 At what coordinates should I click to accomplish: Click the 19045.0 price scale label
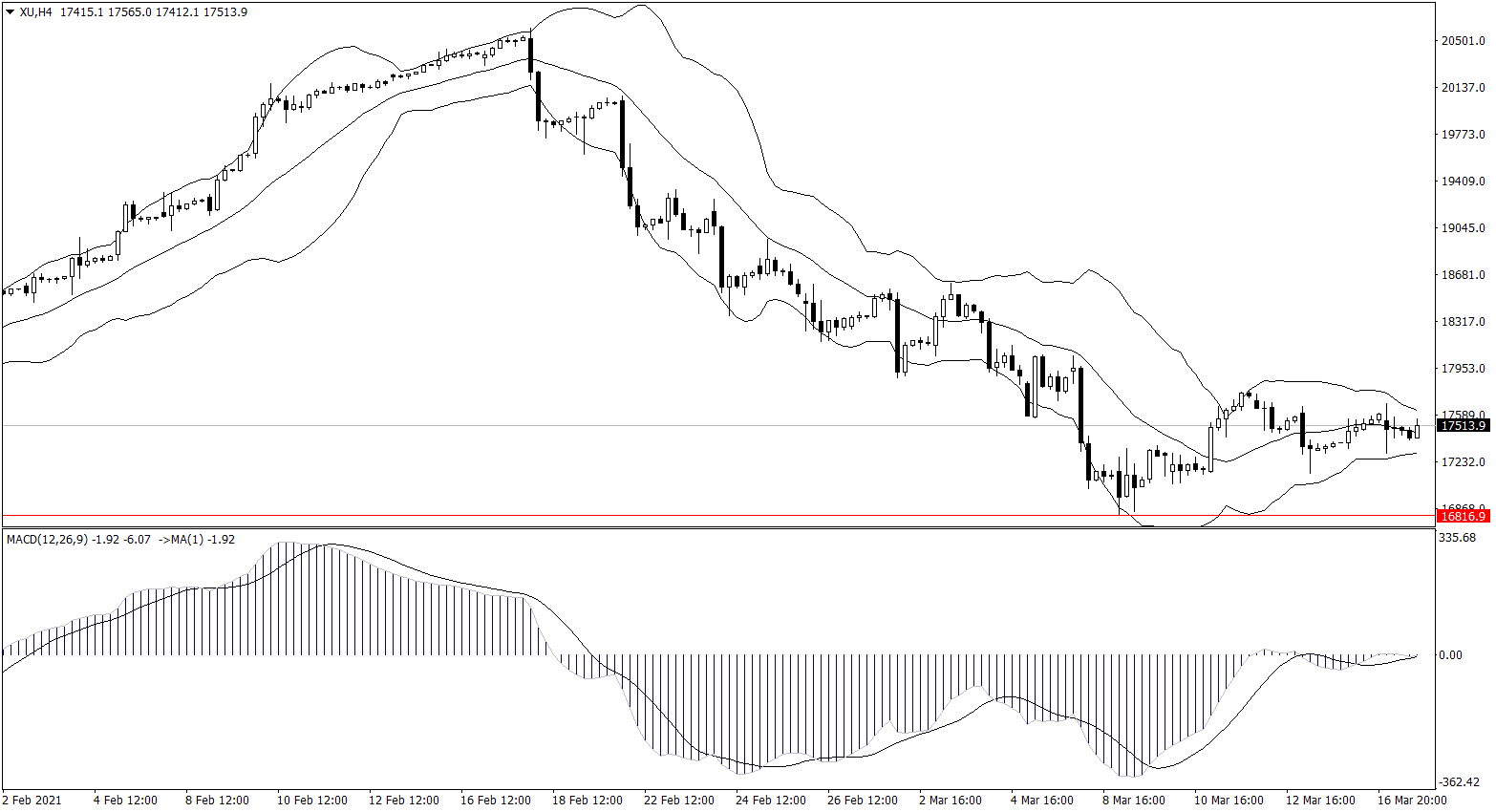tap(1463, 228)
